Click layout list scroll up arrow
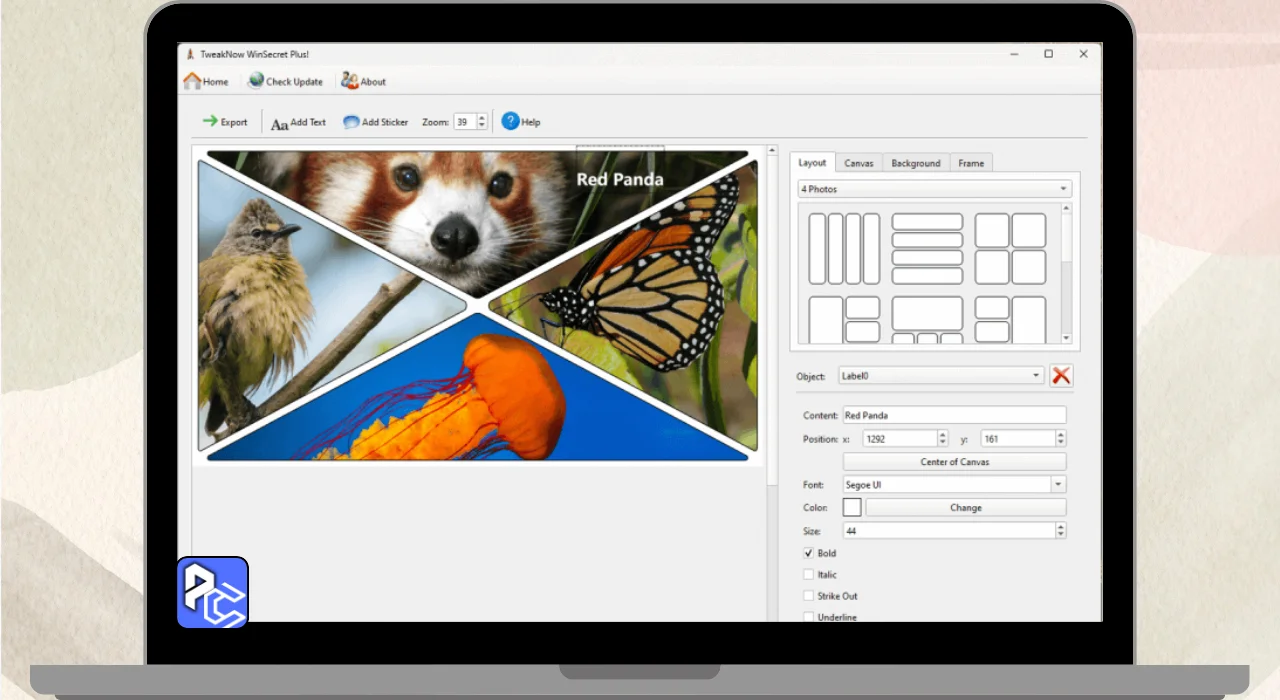 point(1066,208)
